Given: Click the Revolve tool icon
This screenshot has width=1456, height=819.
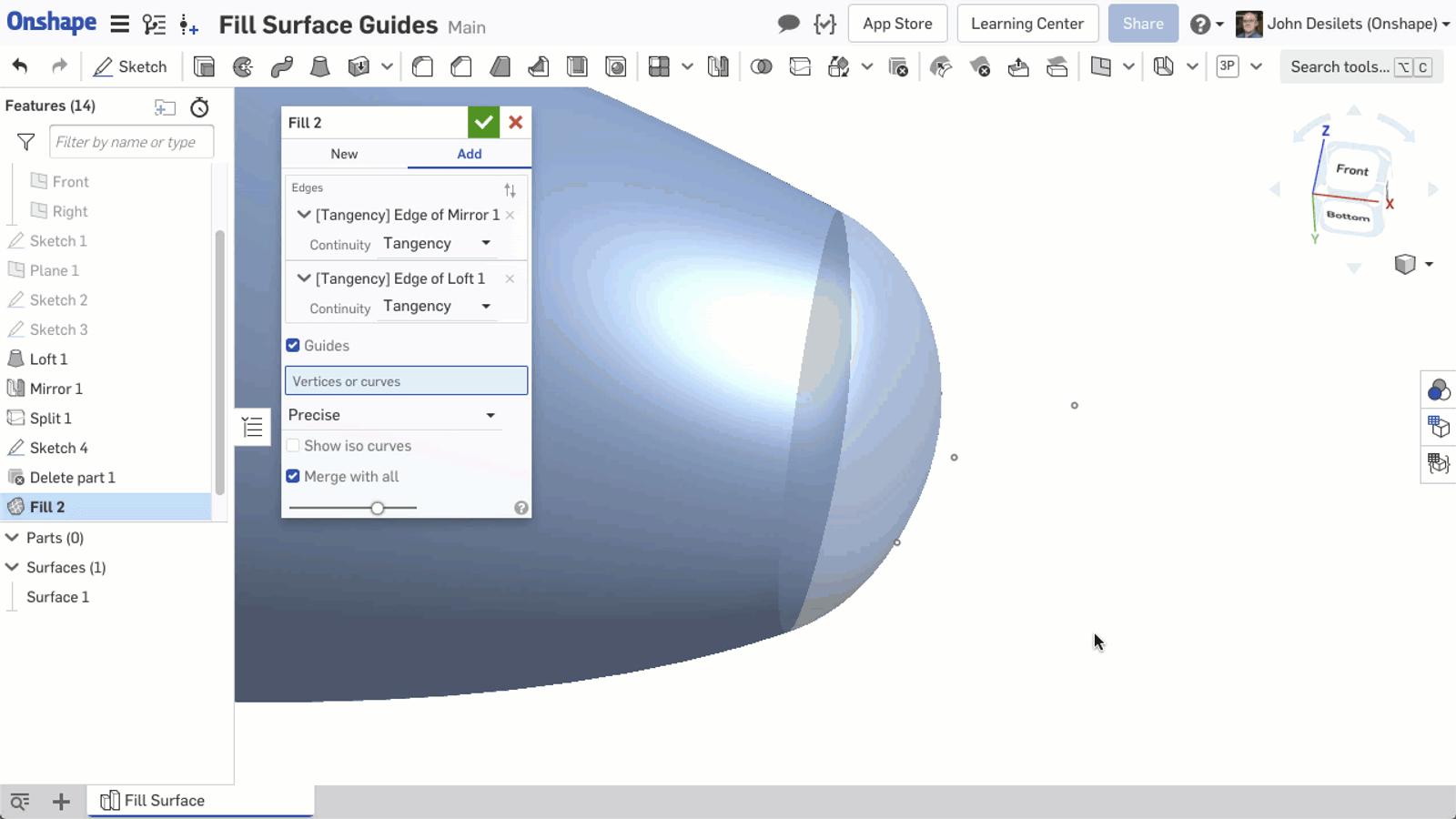Looking at the screenshot, I should tap(243, 66).
